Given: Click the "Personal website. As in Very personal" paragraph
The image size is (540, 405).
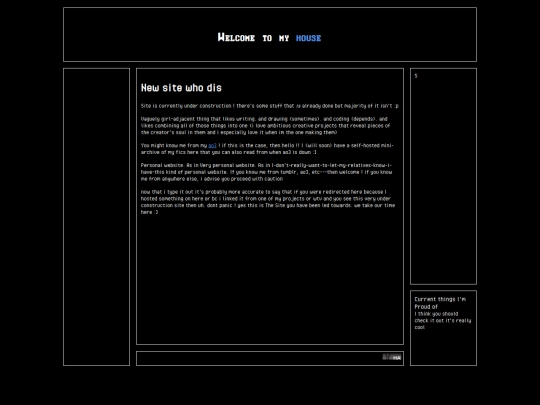Looking at the screenshot, I should coord(266,172).
